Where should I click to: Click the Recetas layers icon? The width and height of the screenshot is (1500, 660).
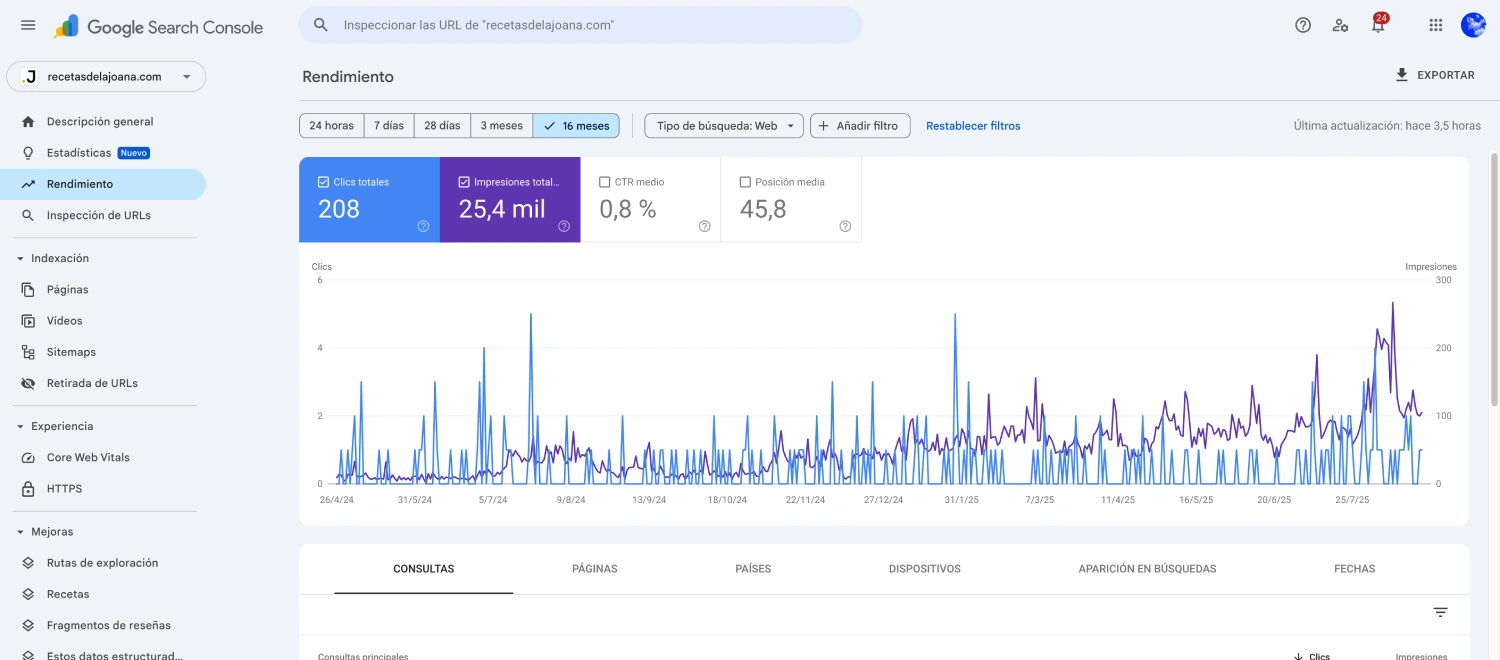pyautogui.click(x=28, y=594)
